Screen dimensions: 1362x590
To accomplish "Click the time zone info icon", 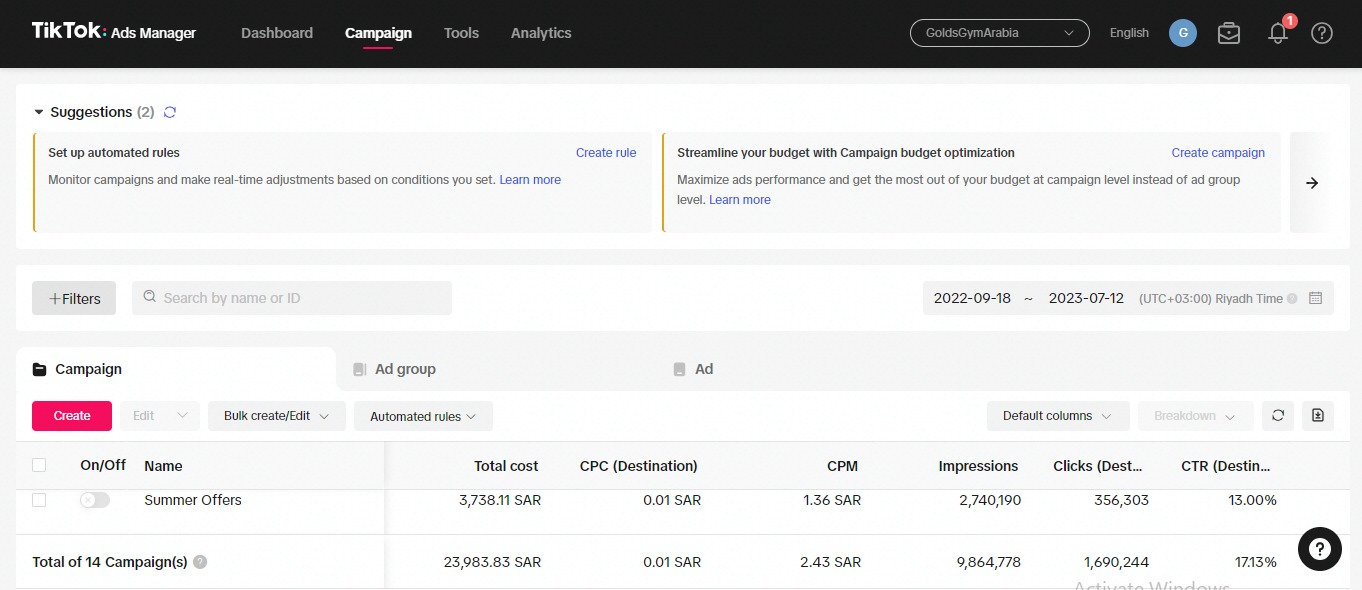I will click(1292, 299).
